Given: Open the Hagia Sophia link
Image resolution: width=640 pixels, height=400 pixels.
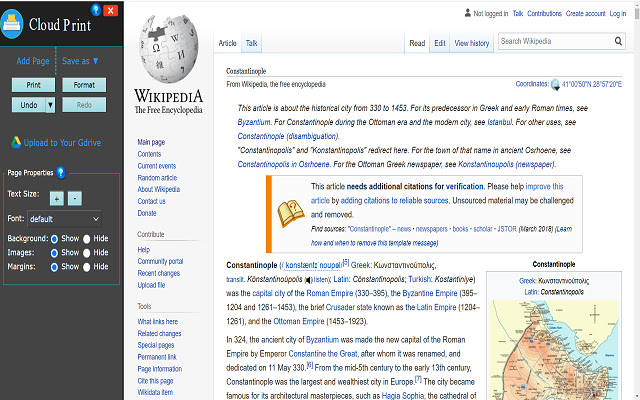Looking at the screenshot, I should [x=402, y=396].
